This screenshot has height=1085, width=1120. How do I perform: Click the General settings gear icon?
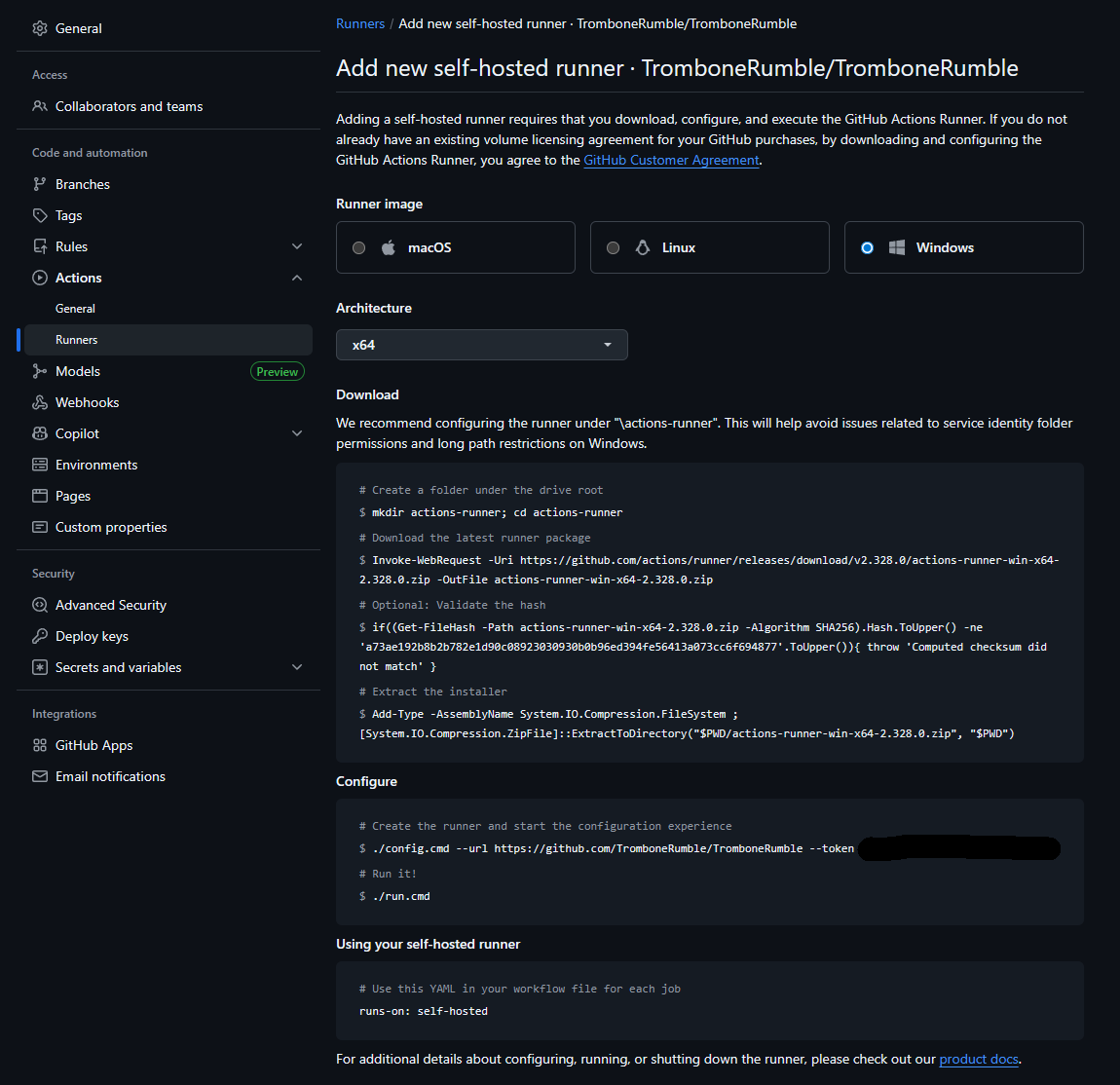(40, 28)
